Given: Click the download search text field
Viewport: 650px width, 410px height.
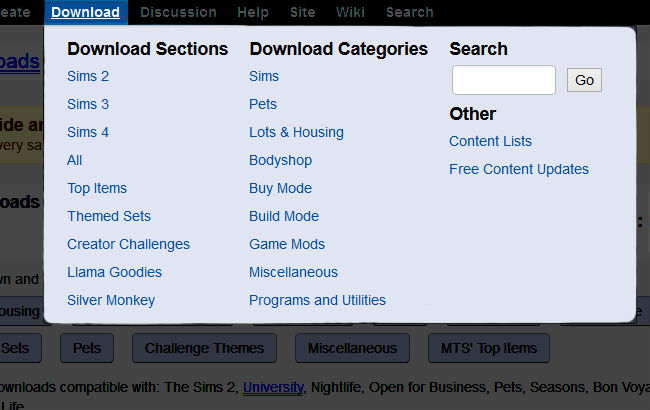Looking at the screenshot, I should 504,80.
